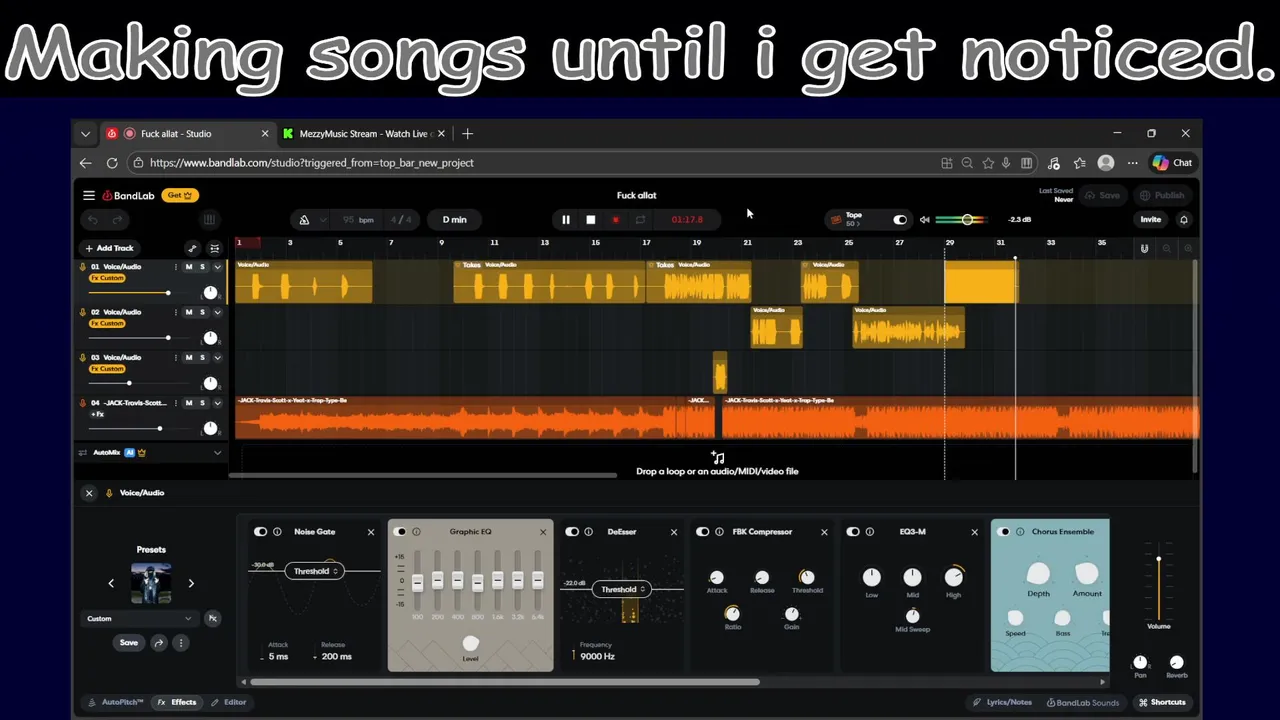
Task: Click the redo arrow
Action: coord(117,220)
